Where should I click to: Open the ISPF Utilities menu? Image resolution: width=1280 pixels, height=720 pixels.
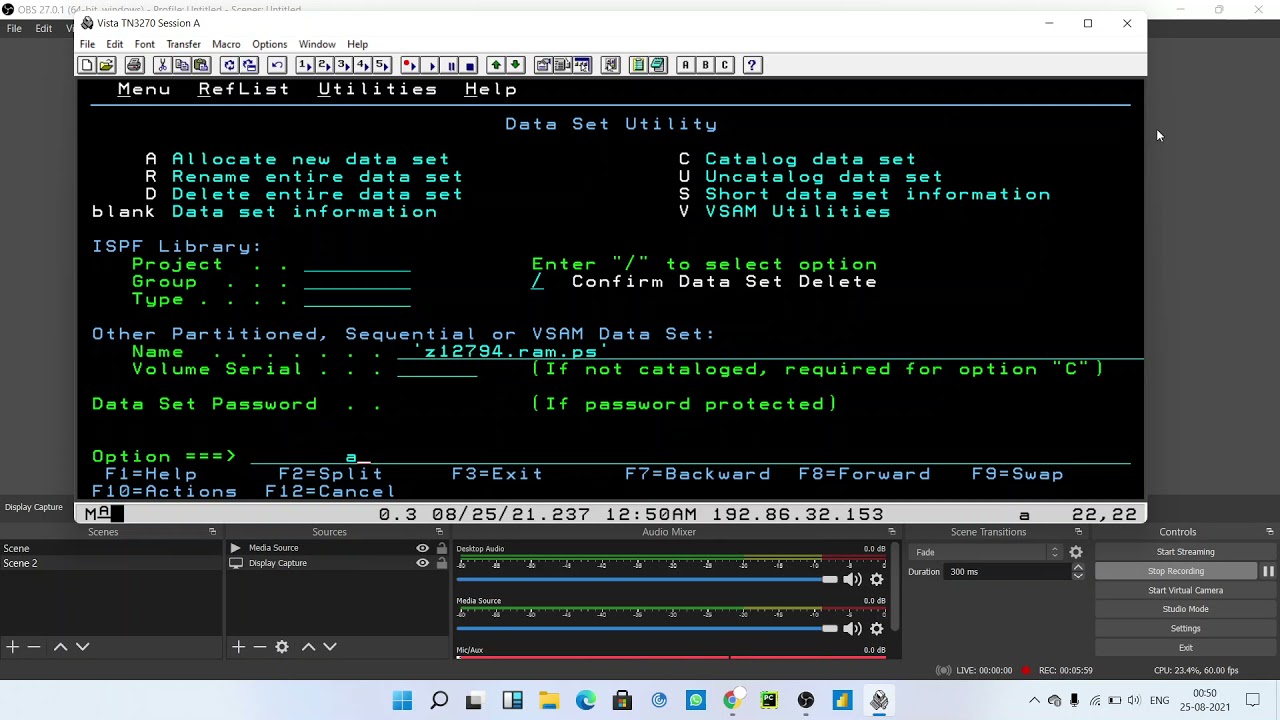click(x=378, y=89)
